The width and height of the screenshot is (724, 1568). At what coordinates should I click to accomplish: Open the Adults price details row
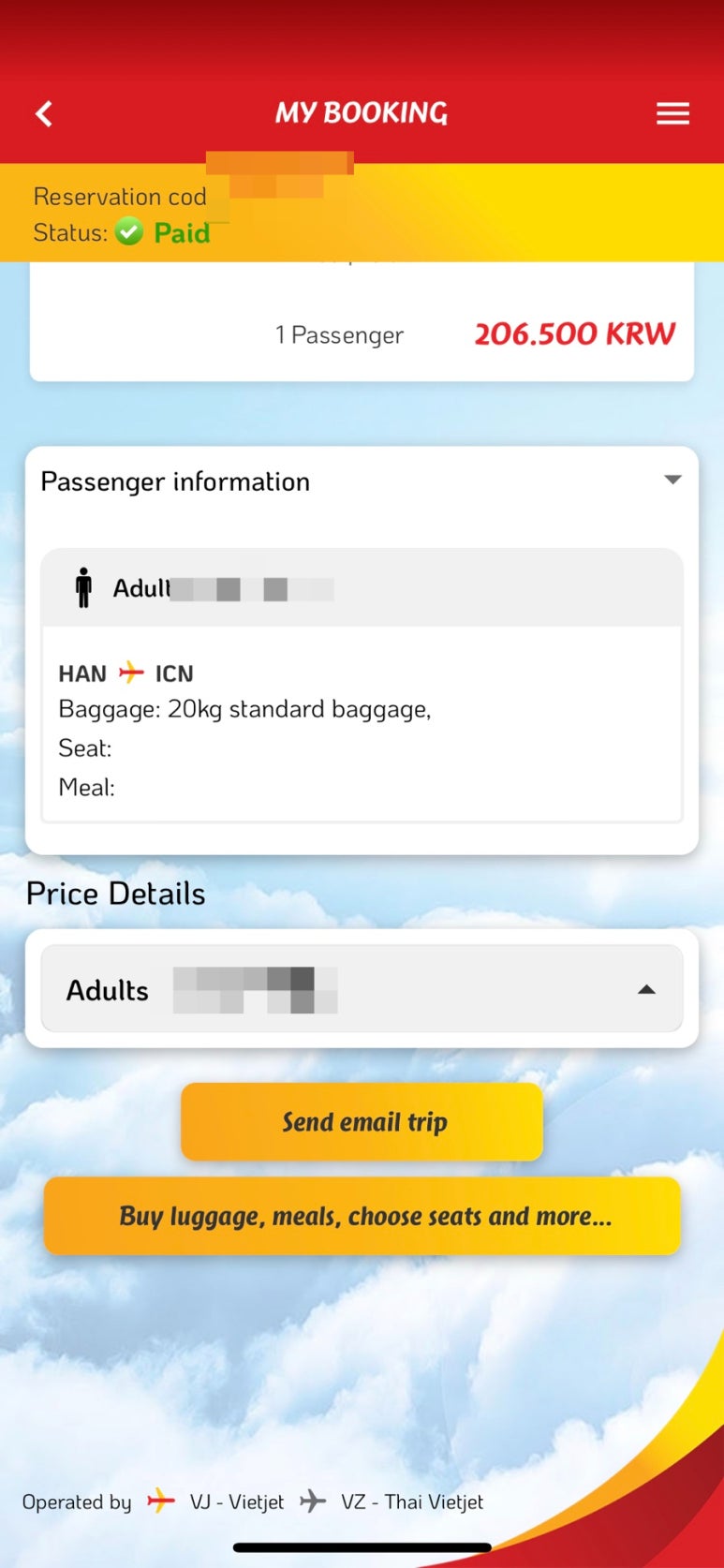(x=362, y=989)
